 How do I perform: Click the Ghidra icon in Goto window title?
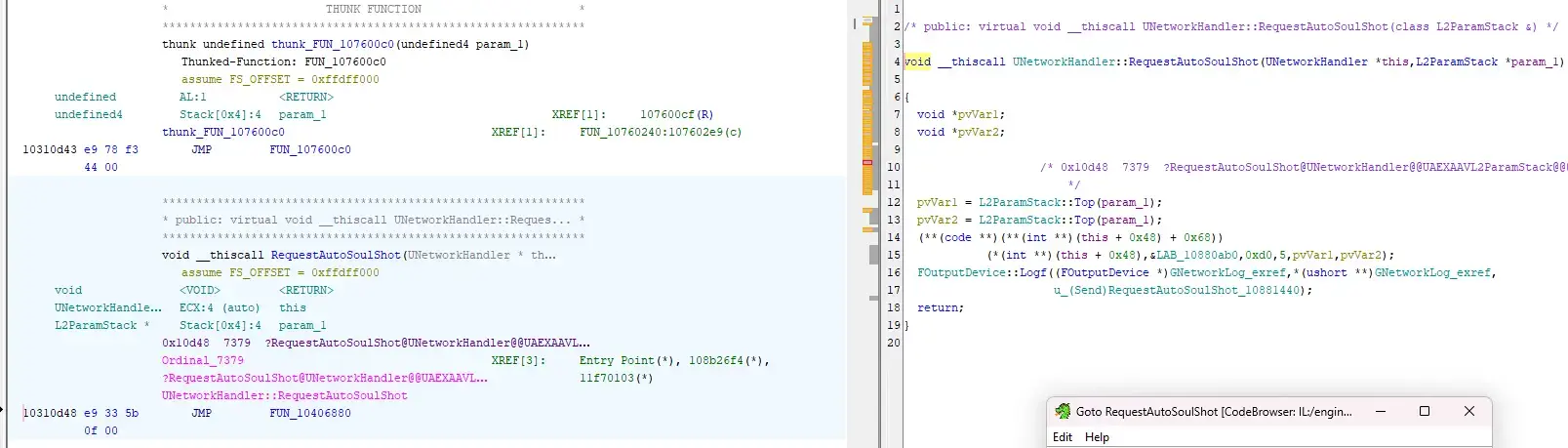[x=1062, y=412]
